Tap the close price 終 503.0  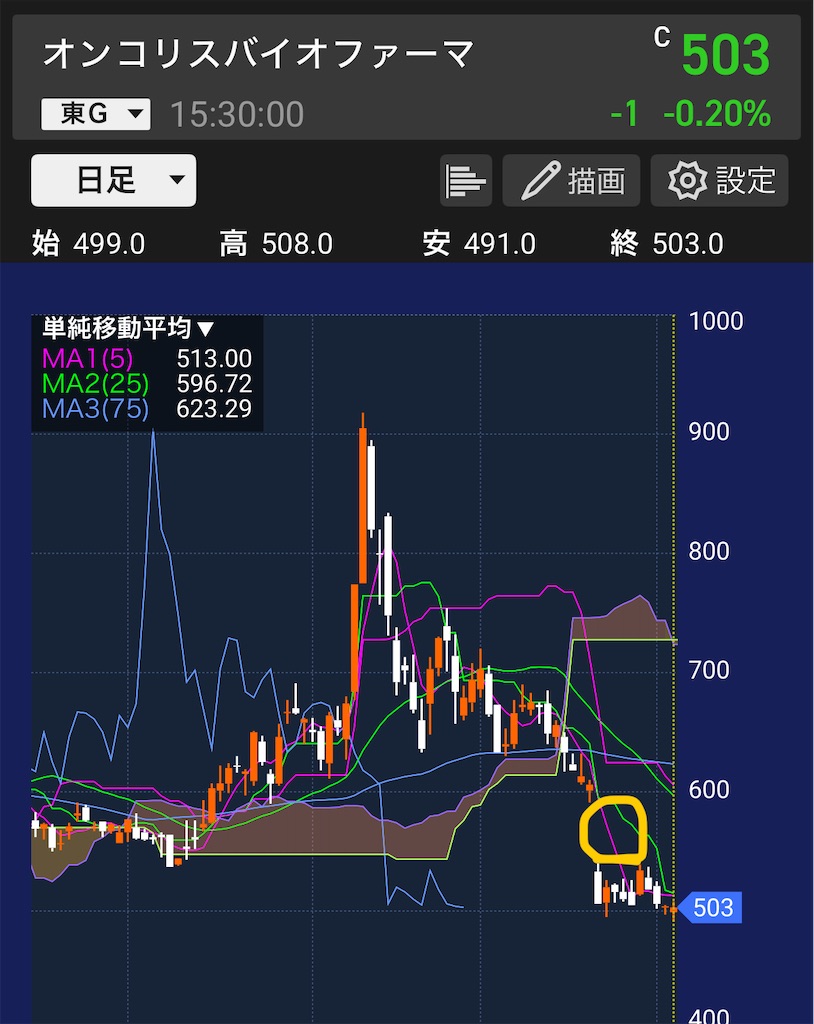tap(667, 244)
